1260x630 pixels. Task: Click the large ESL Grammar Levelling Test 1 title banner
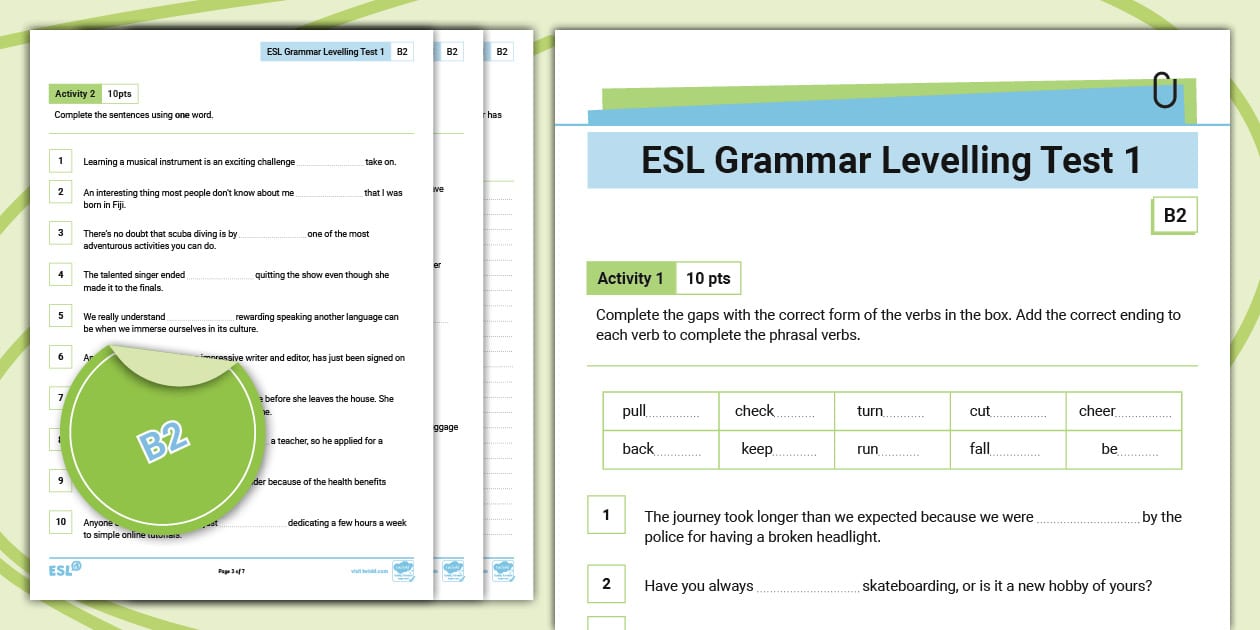[891, 161]
